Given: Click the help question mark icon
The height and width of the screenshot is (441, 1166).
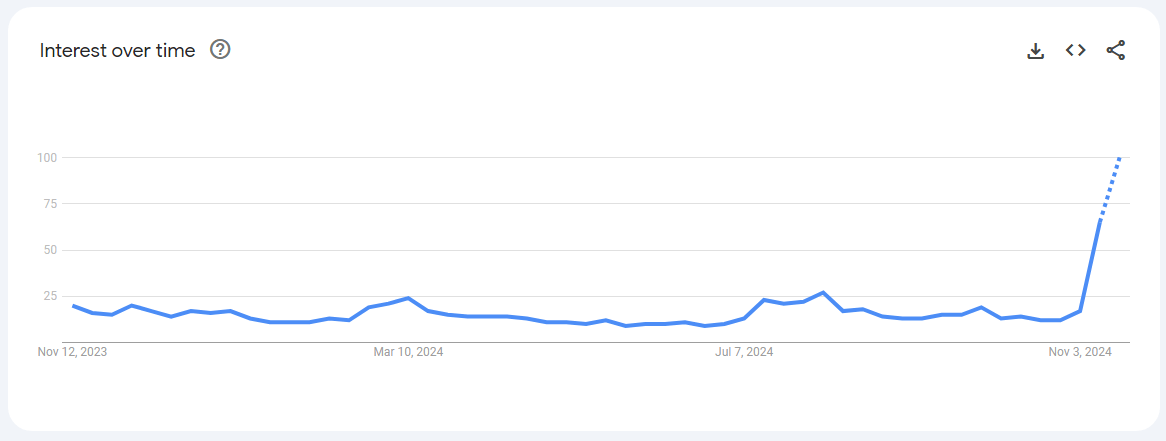Looking at the screenshot, I should (220, 50).
